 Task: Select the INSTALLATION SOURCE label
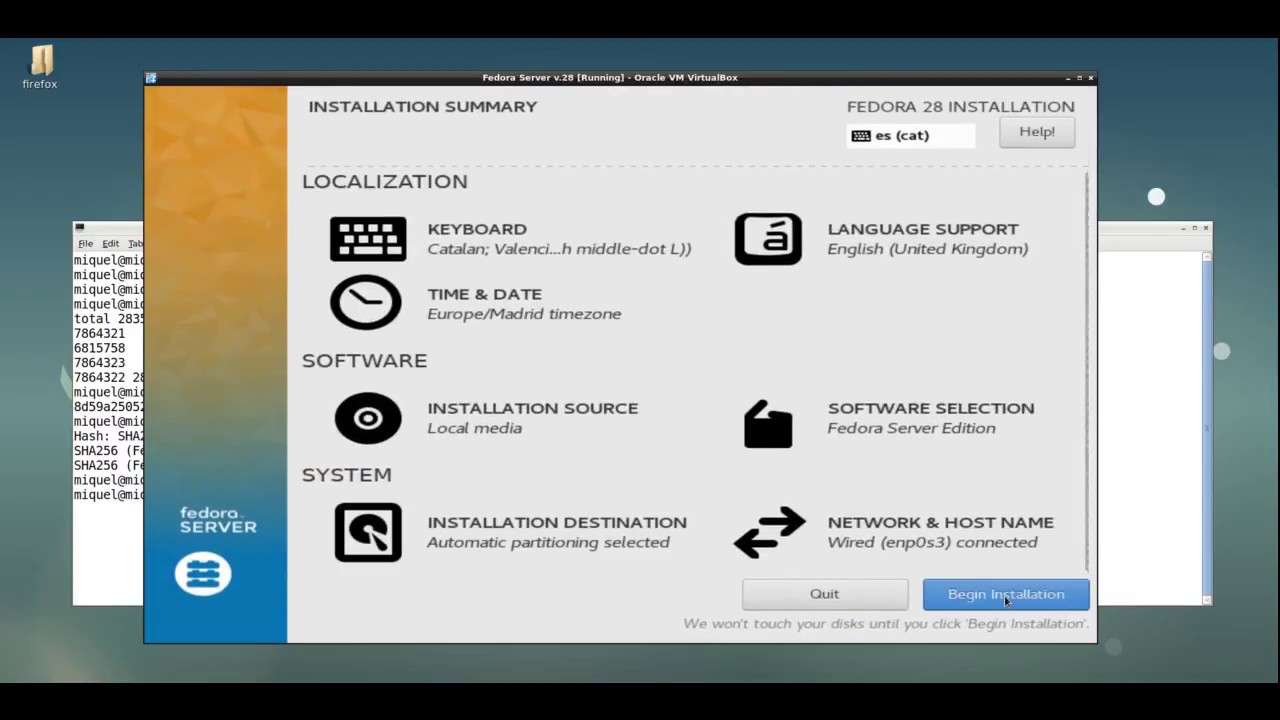[x=533, y=408]
